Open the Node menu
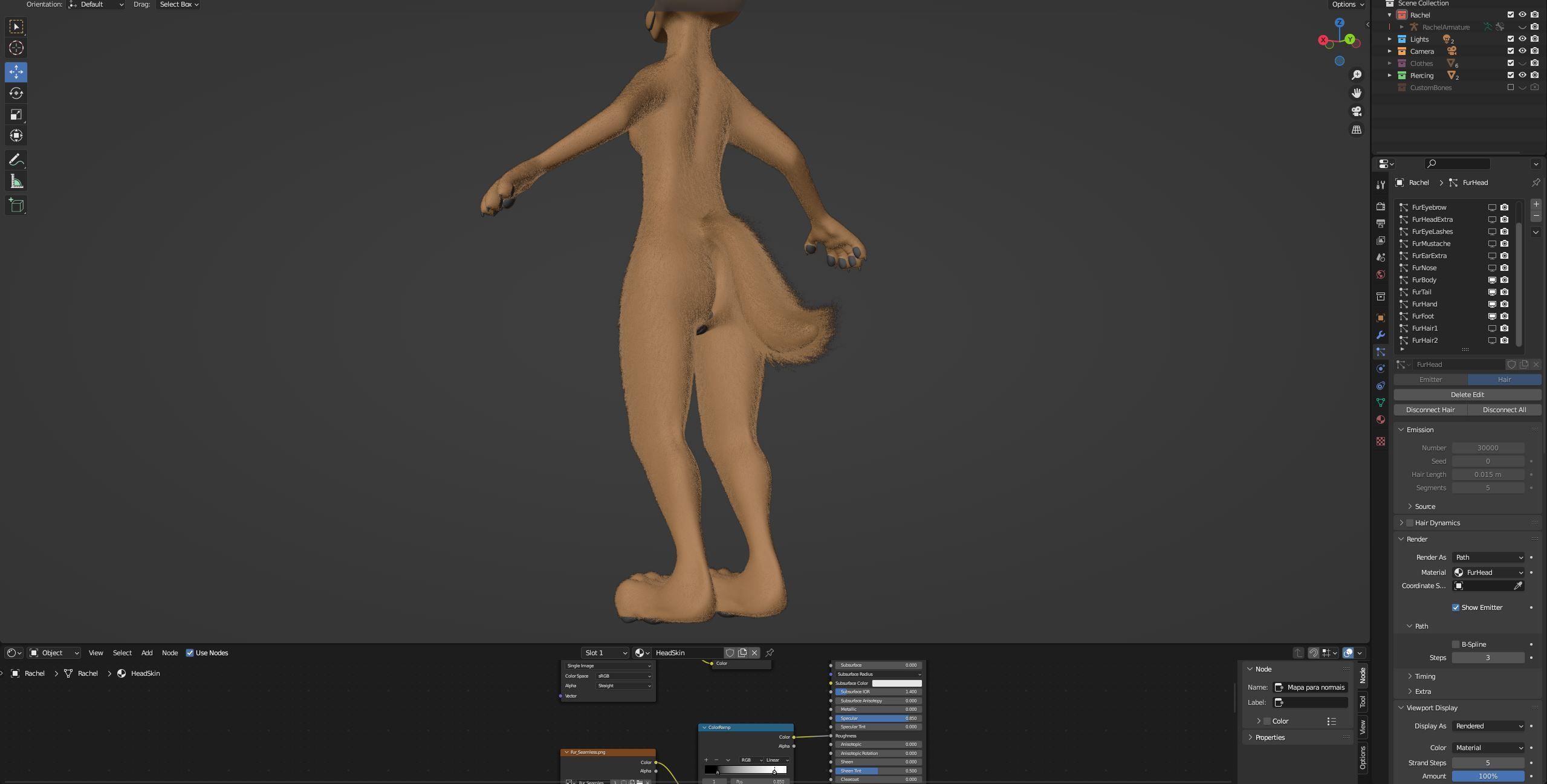 tap(170, 653)
